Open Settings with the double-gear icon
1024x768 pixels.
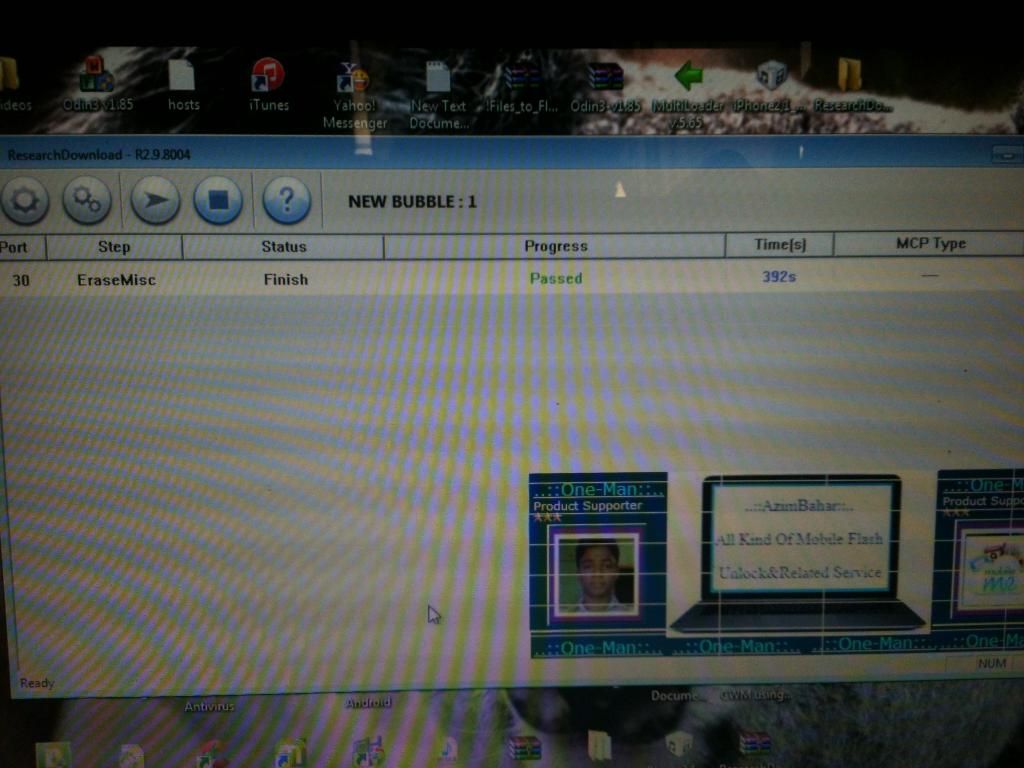click(x=87, y=200)
